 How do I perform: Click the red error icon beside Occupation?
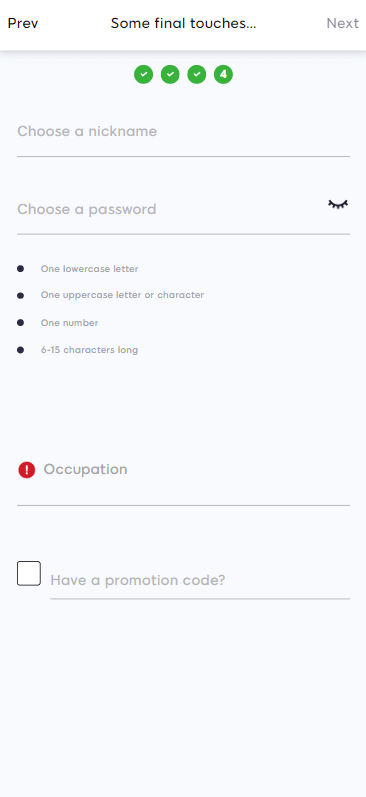26,470
